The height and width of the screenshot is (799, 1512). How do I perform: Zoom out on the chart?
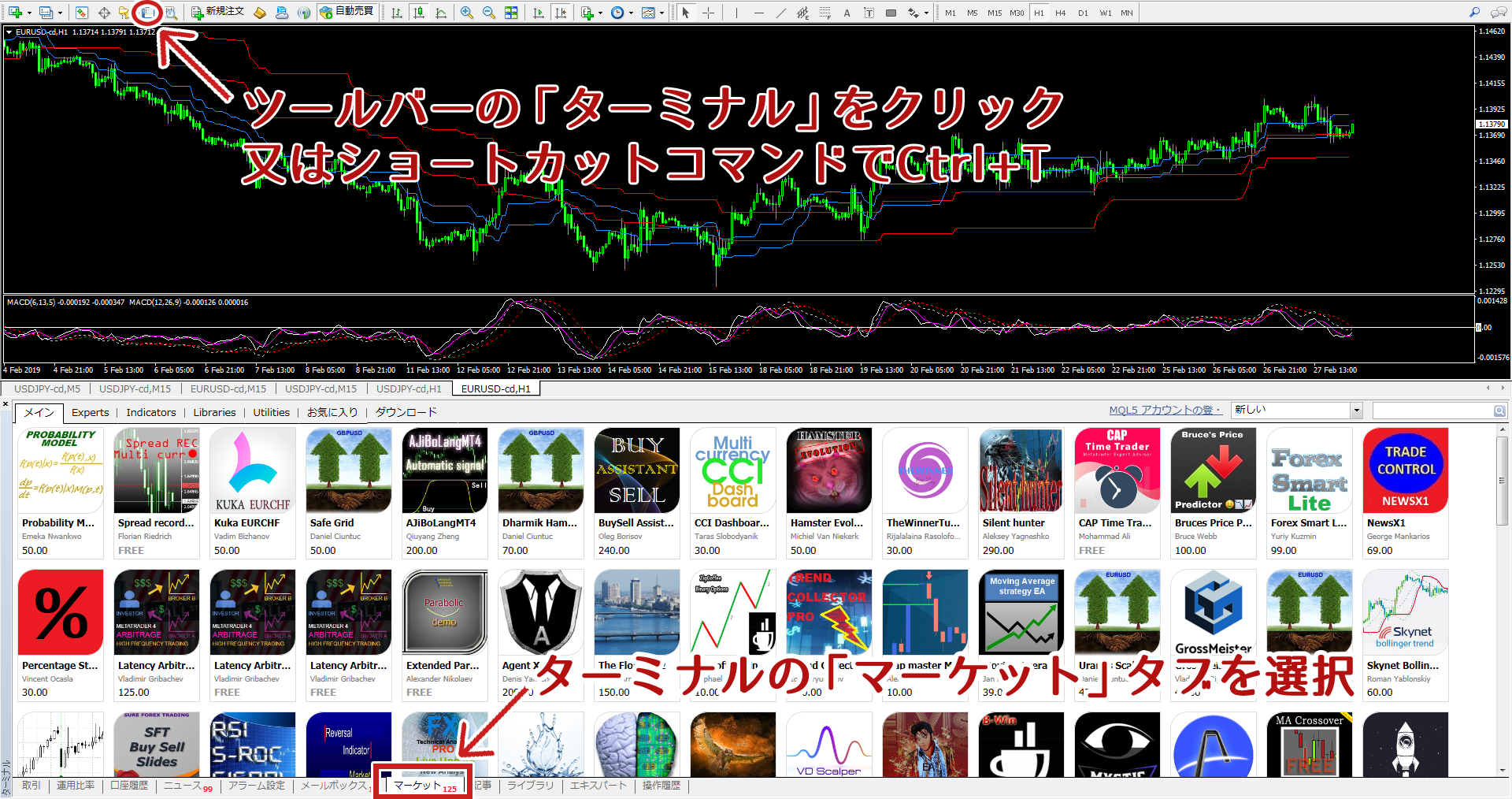point(489,13)
